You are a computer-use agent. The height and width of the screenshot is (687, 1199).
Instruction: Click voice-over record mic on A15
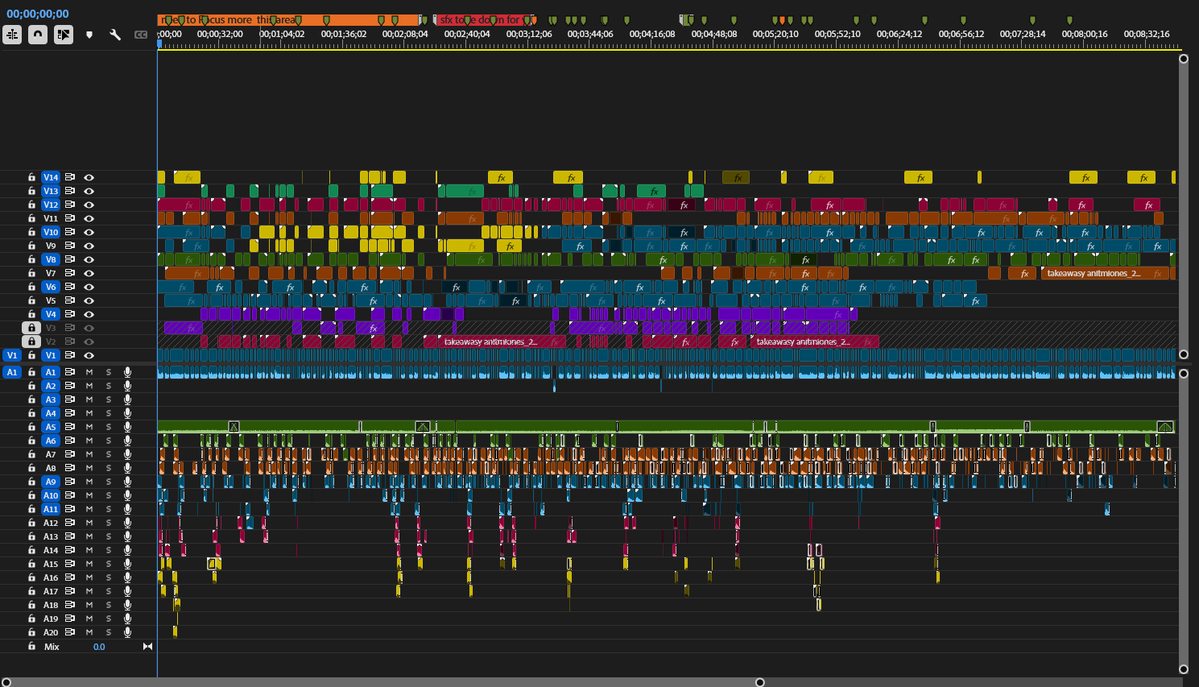128,564
